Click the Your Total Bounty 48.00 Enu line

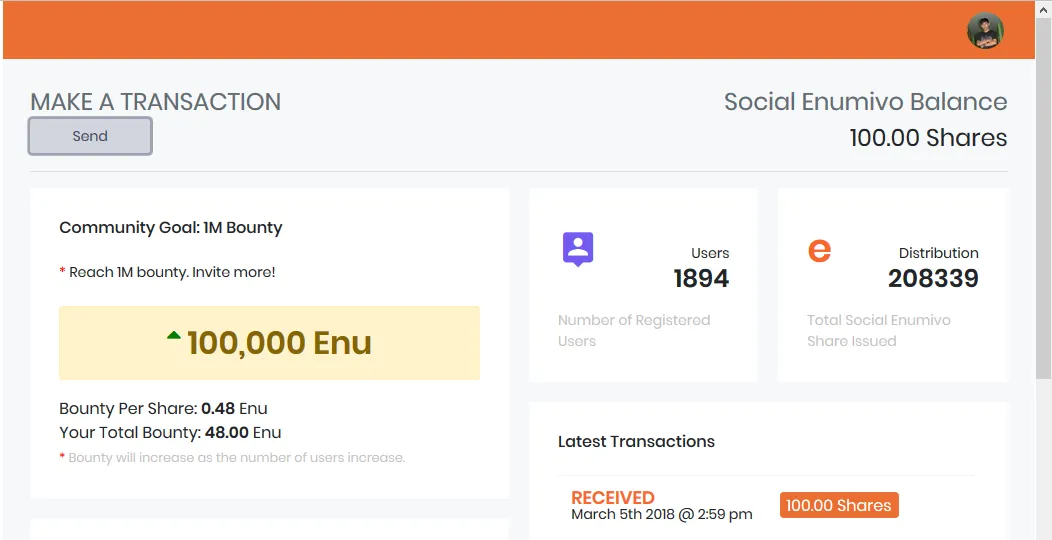170,433
